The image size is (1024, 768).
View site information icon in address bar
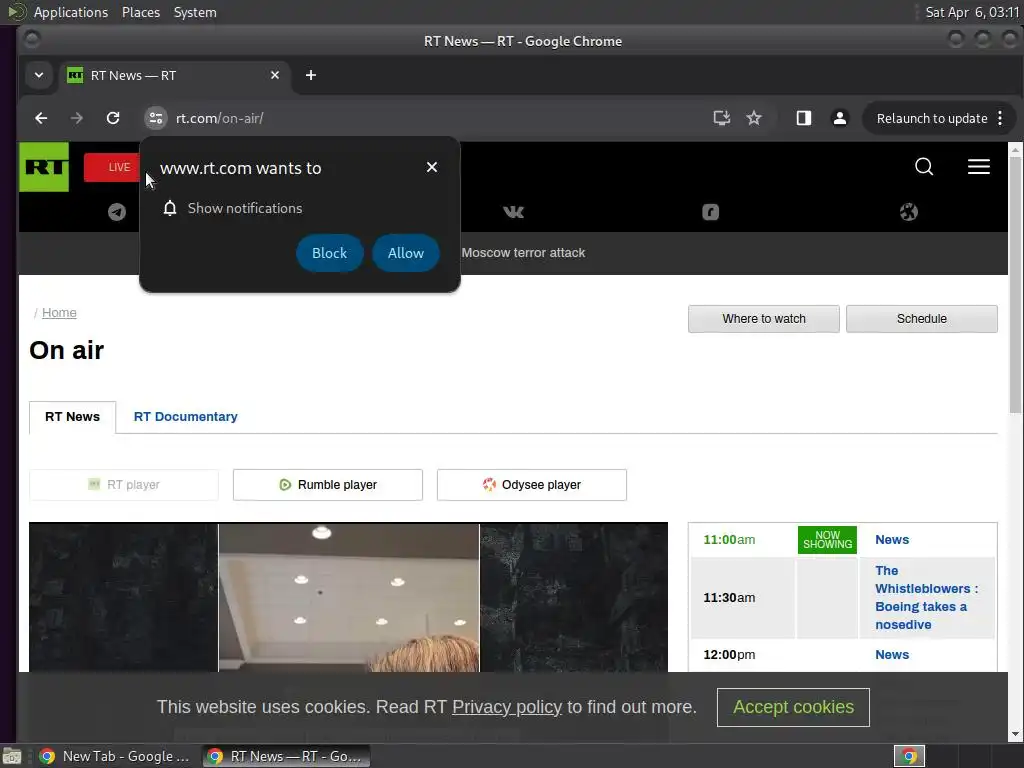click(x=155, y=118)
